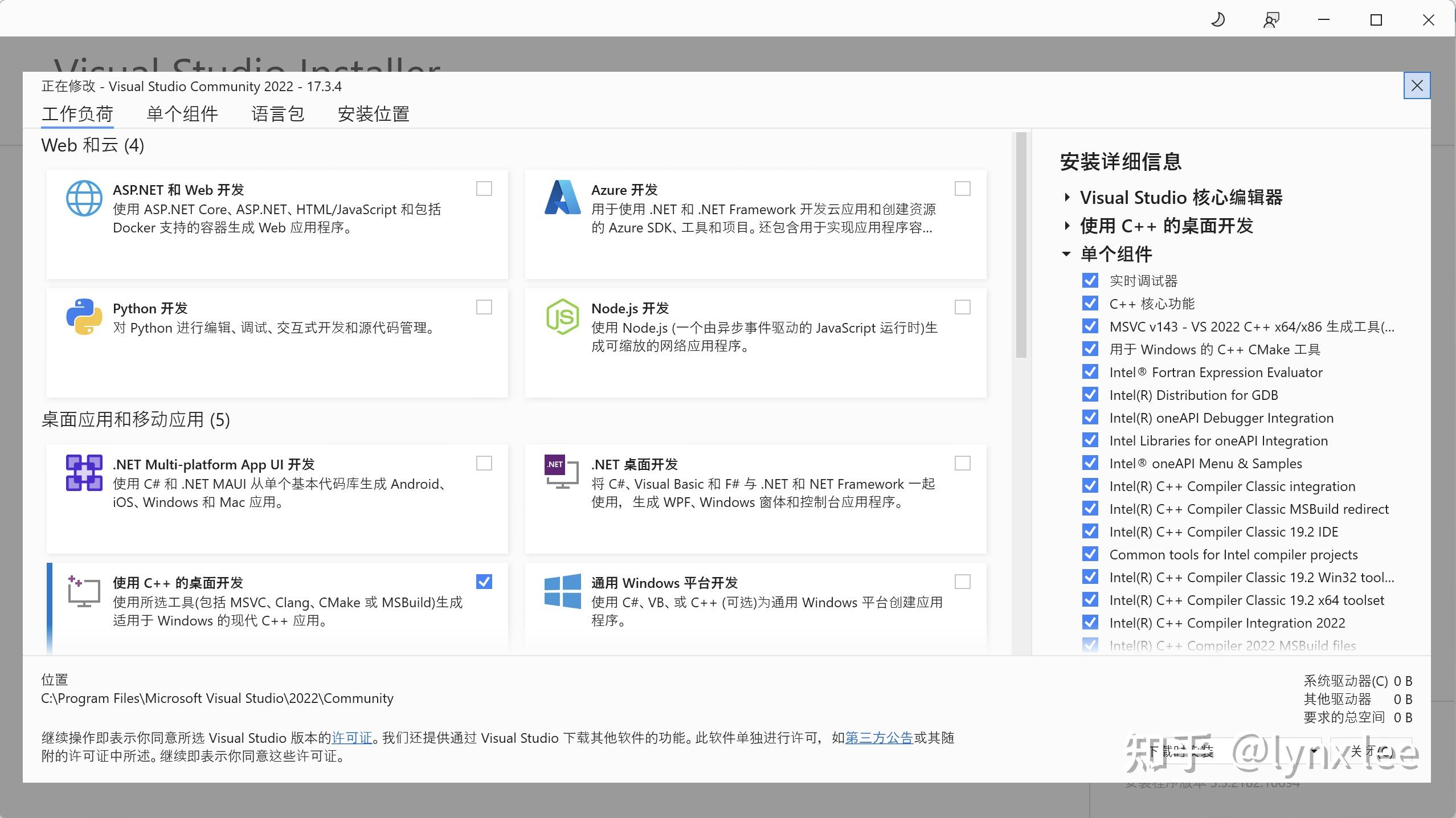
Task: Click the .NET 桌面开发 monitor icon
Action: coord(562,472)
